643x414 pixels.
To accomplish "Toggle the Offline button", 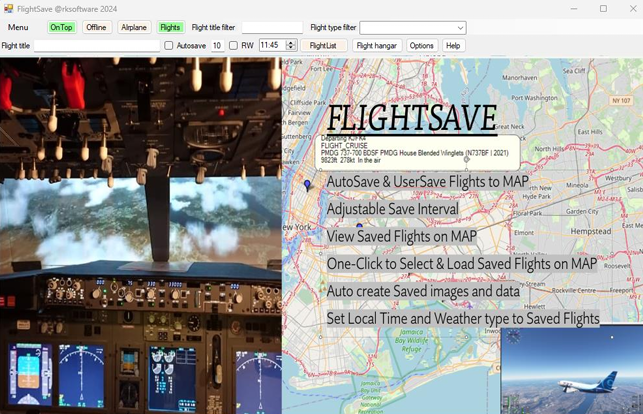I will click(x=96, y=27).
